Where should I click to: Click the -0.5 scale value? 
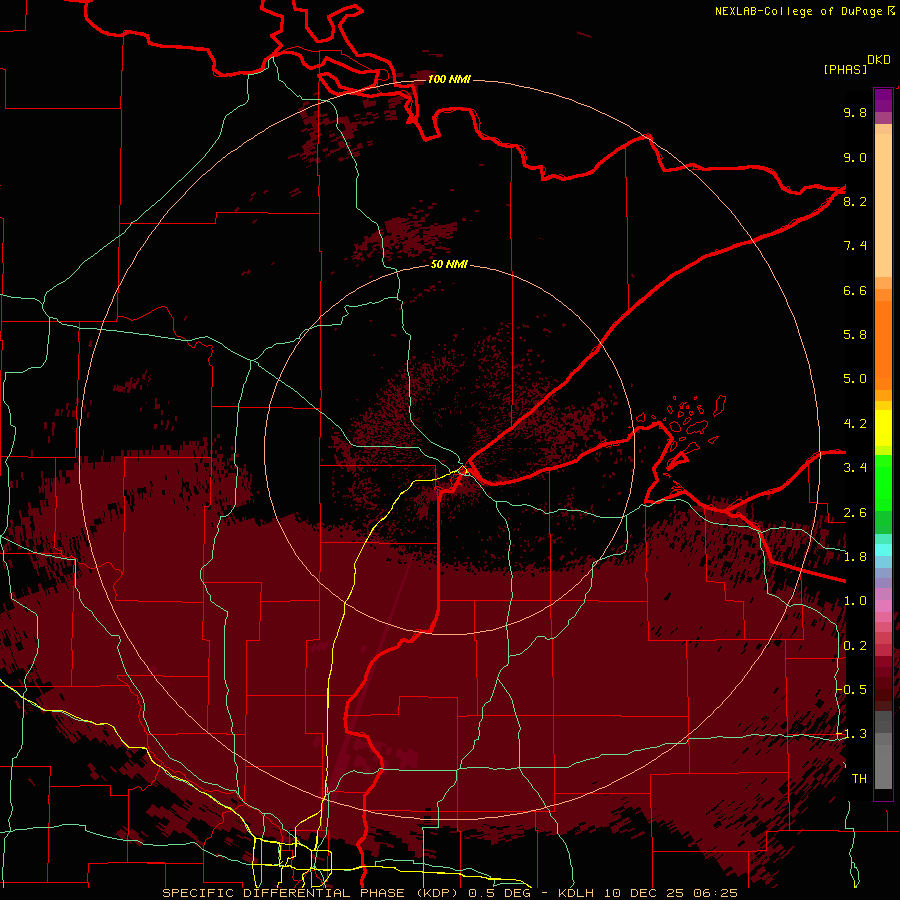point(852,690)
